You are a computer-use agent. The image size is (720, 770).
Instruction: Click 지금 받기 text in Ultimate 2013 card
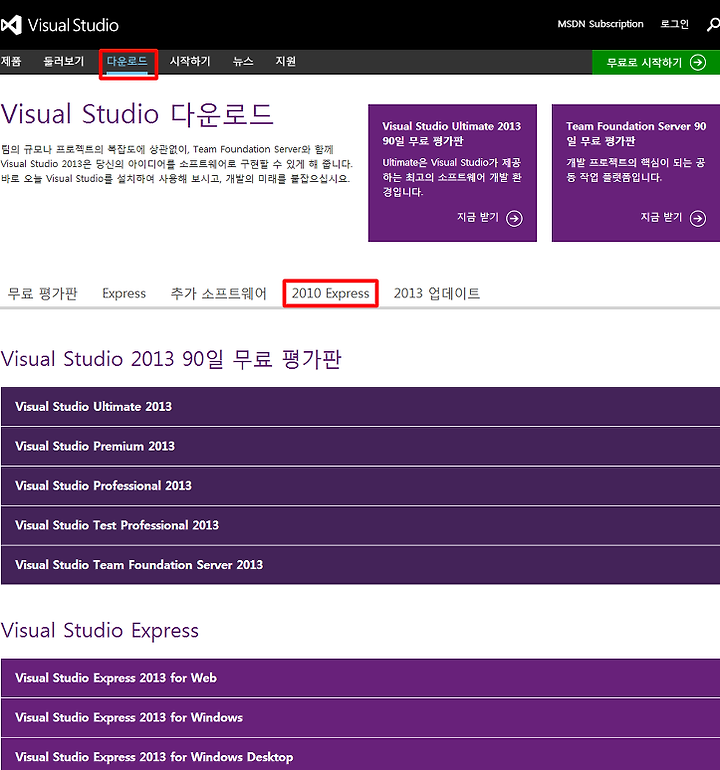tap(478, 217)
